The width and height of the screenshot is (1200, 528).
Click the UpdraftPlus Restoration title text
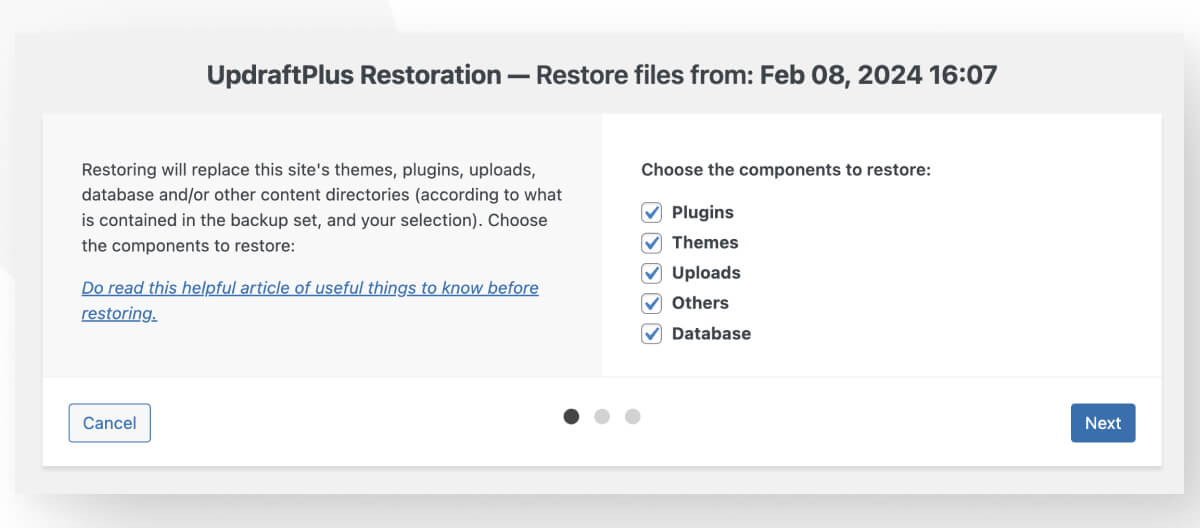[x=354, y=75]
